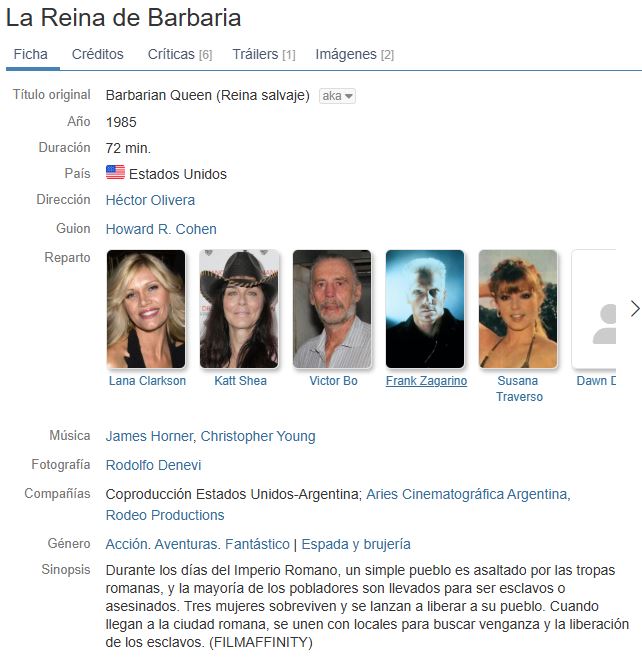
Task: Open the Dawn placeholder avatar photo
Action: [x=594, y=309]
